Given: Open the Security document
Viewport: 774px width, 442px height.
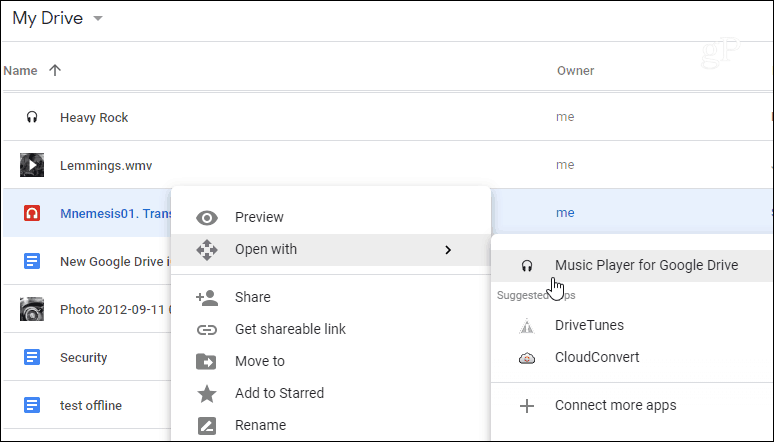Looking at the screenshot, I should pyautogui.click(x=83, y=358).
